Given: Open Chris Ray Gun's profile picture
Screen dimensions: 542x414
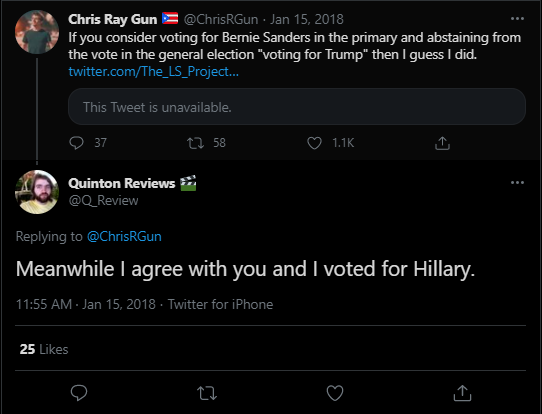Looking at the screenshot, I should [37, 32].
